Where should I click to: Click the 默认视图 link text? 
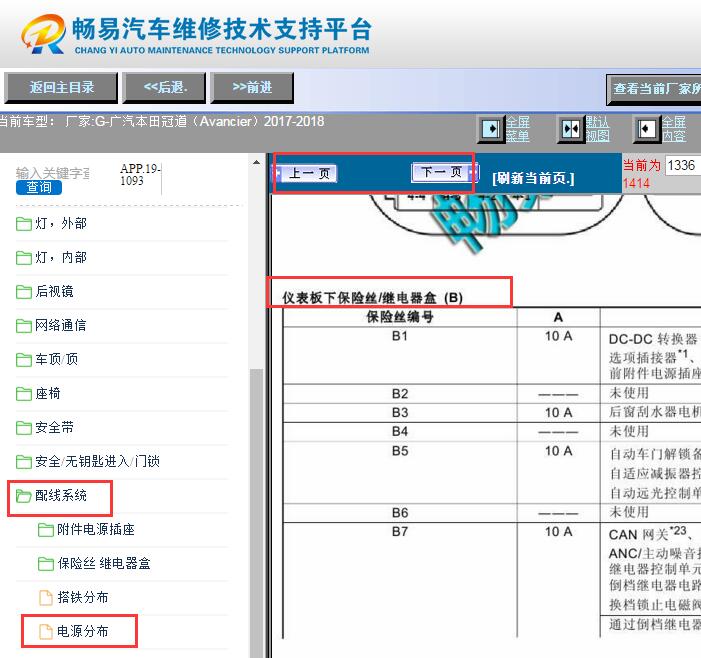[597, 129]
